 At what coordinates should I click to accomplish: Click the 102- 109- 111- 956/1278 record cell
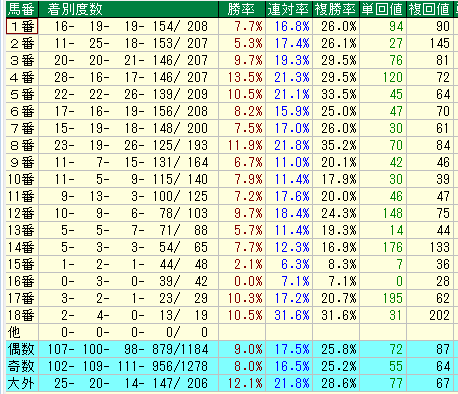click(128, 366)
